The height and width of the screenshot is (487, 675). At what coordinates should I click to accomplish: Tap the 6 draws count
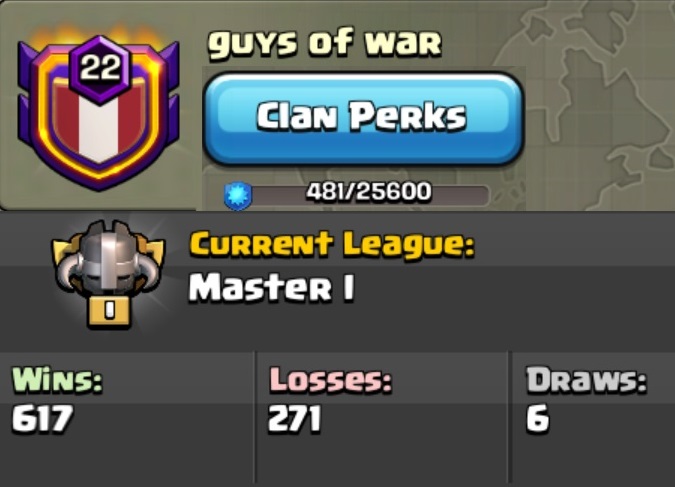pos(538,418)
